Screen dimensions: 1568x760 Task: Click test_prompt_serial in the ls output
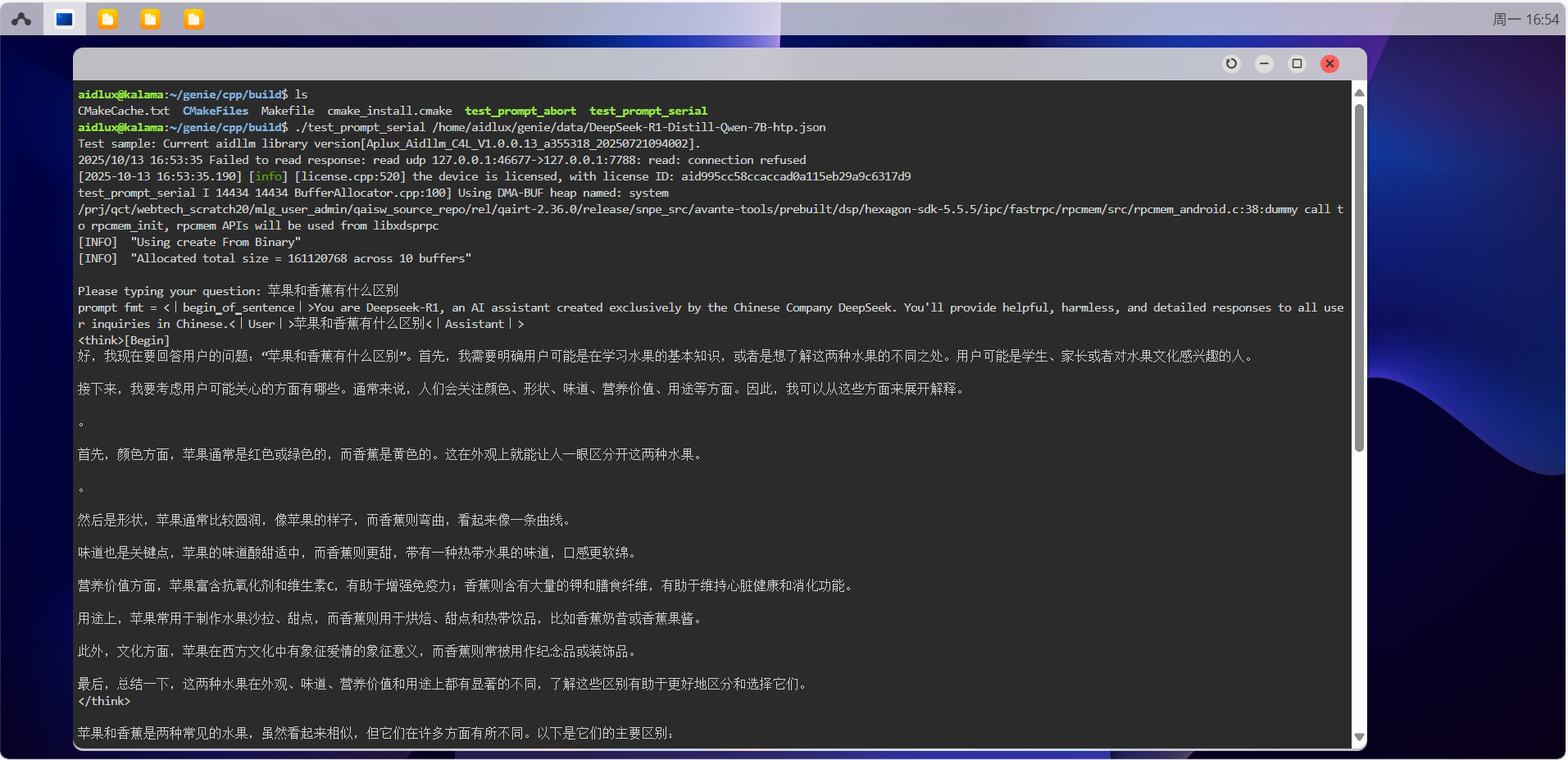point(648,111)
